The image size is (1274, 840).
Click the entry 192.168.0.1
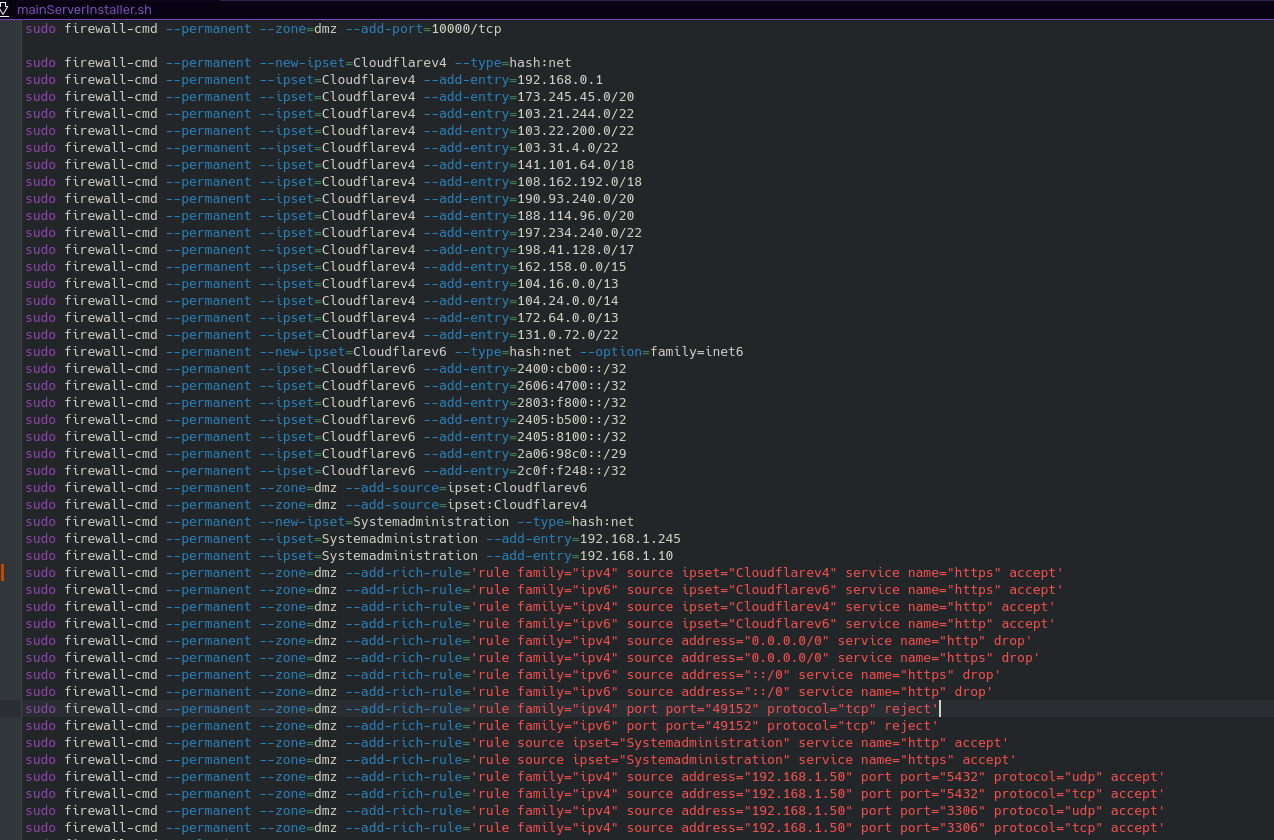[560, 79]
